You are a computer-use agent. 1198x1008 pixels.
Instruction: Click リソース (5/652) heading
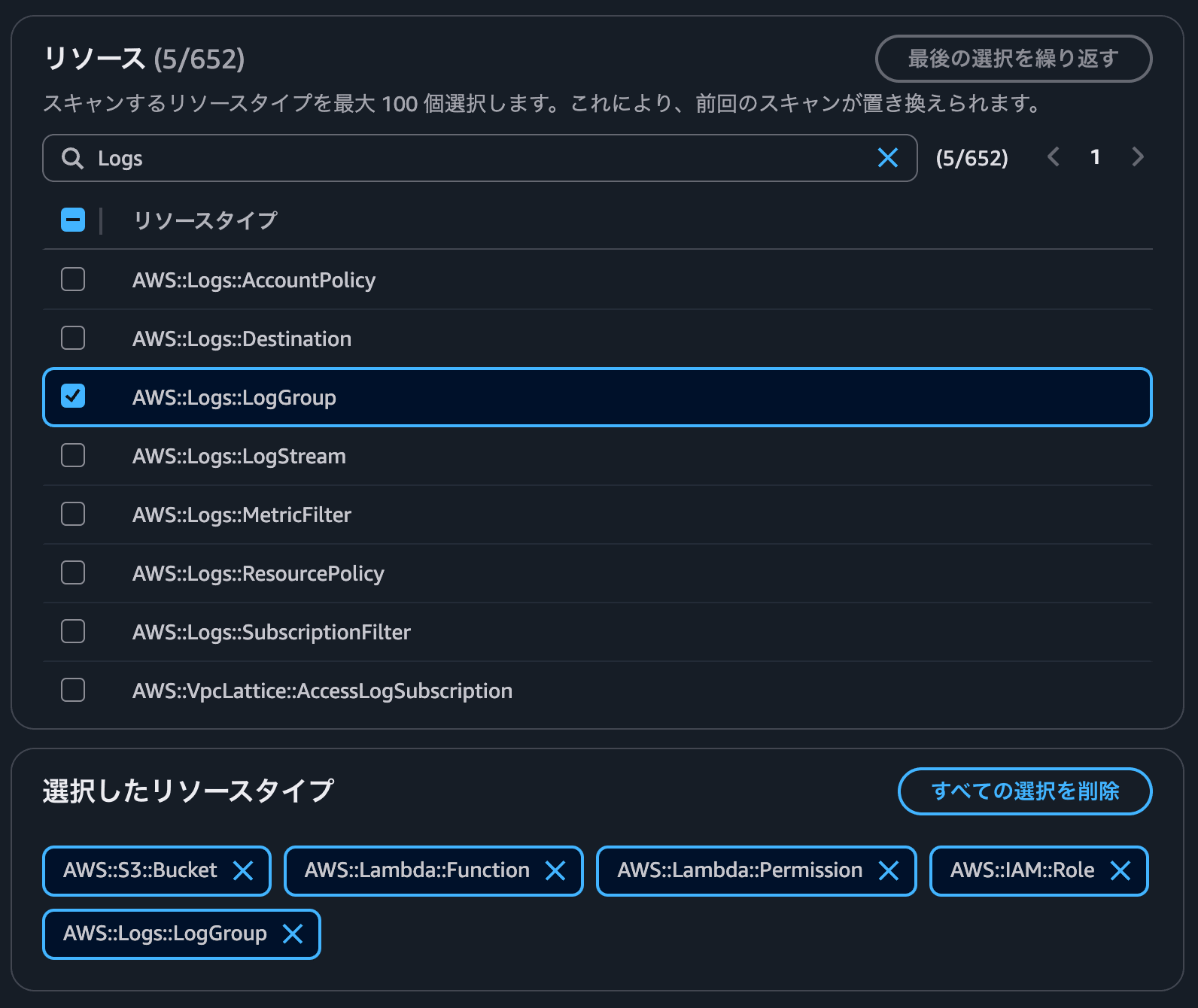[144, 59]
